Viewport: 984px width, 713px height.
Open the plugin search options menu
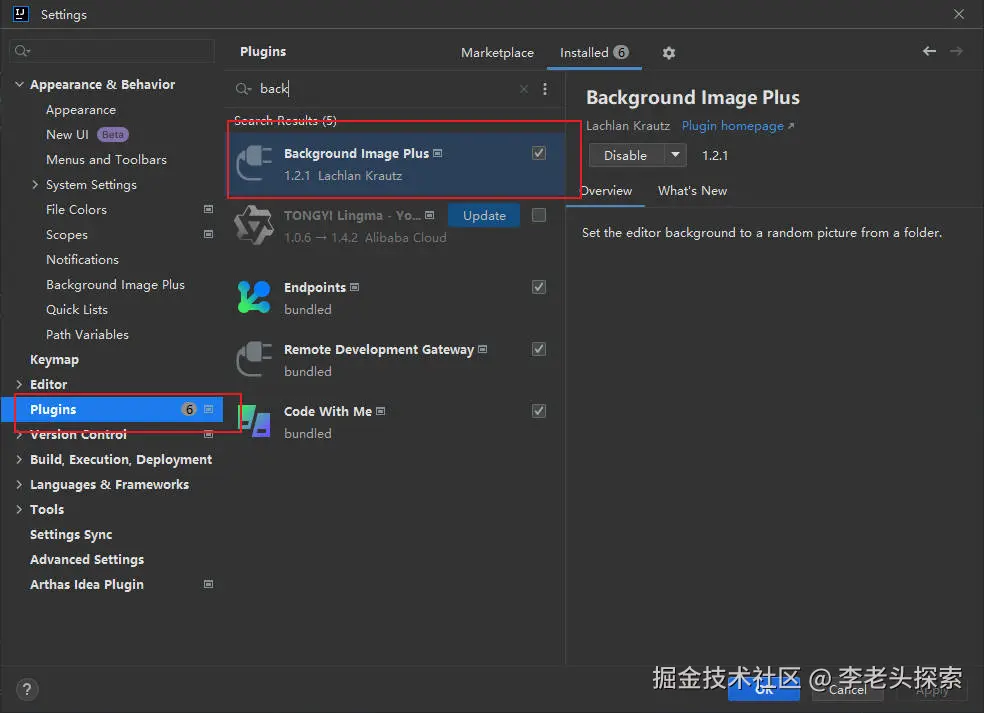pyautogui.click(x=545, y=89)
